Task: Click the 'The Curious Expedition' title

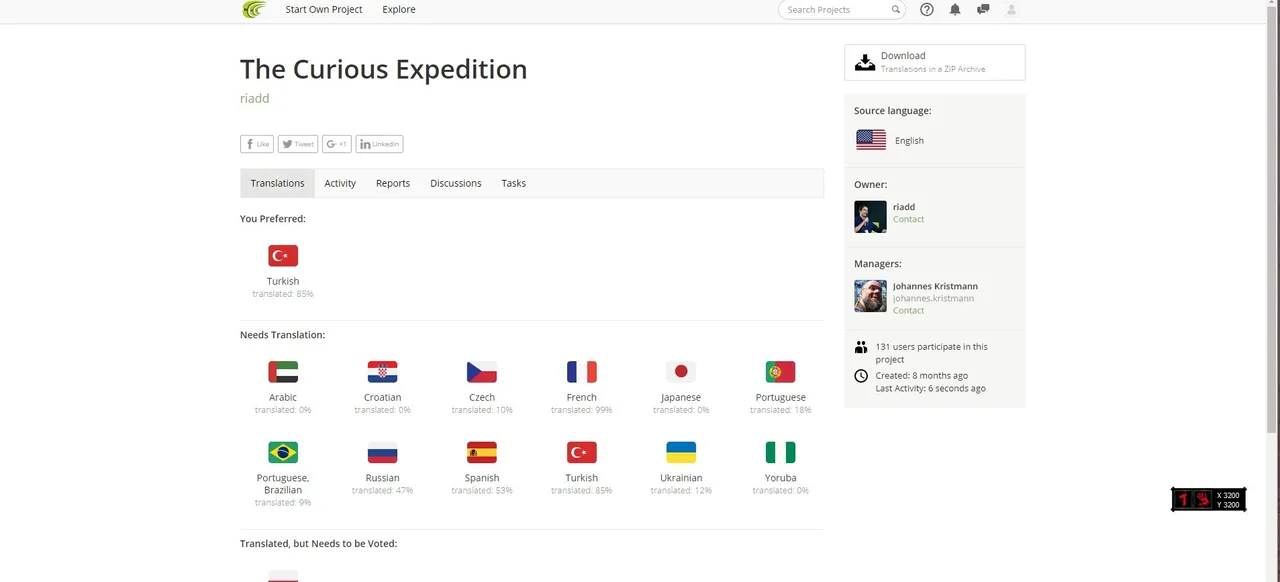Action: pos(383,69)
